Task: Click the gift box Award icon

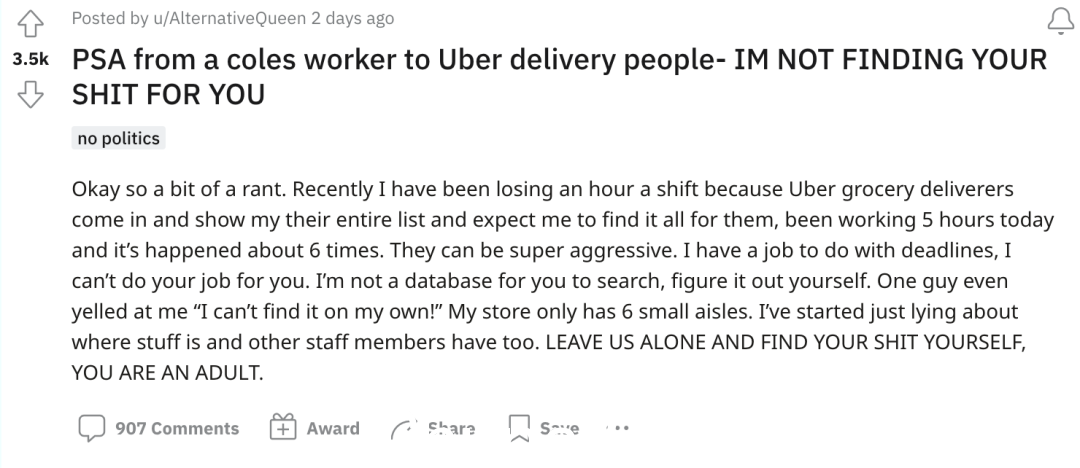Action: pyautogui.click(x=282, y=427)
